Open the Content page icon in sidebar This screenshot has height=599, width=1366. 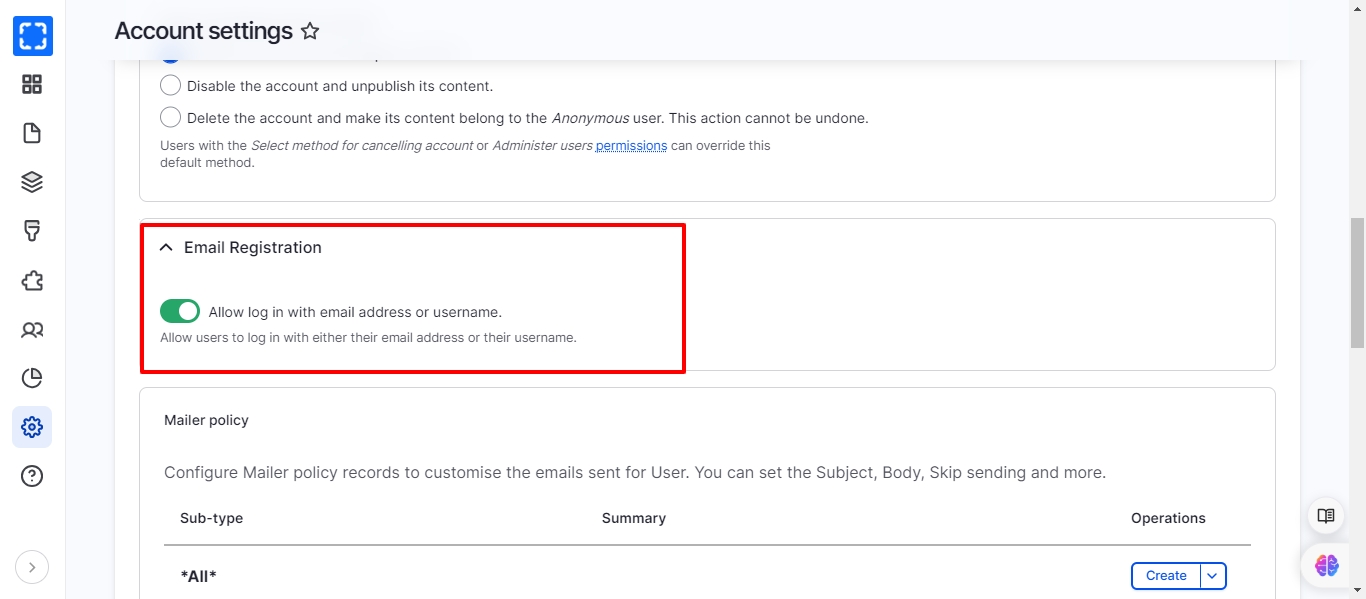tap(32, 133)
